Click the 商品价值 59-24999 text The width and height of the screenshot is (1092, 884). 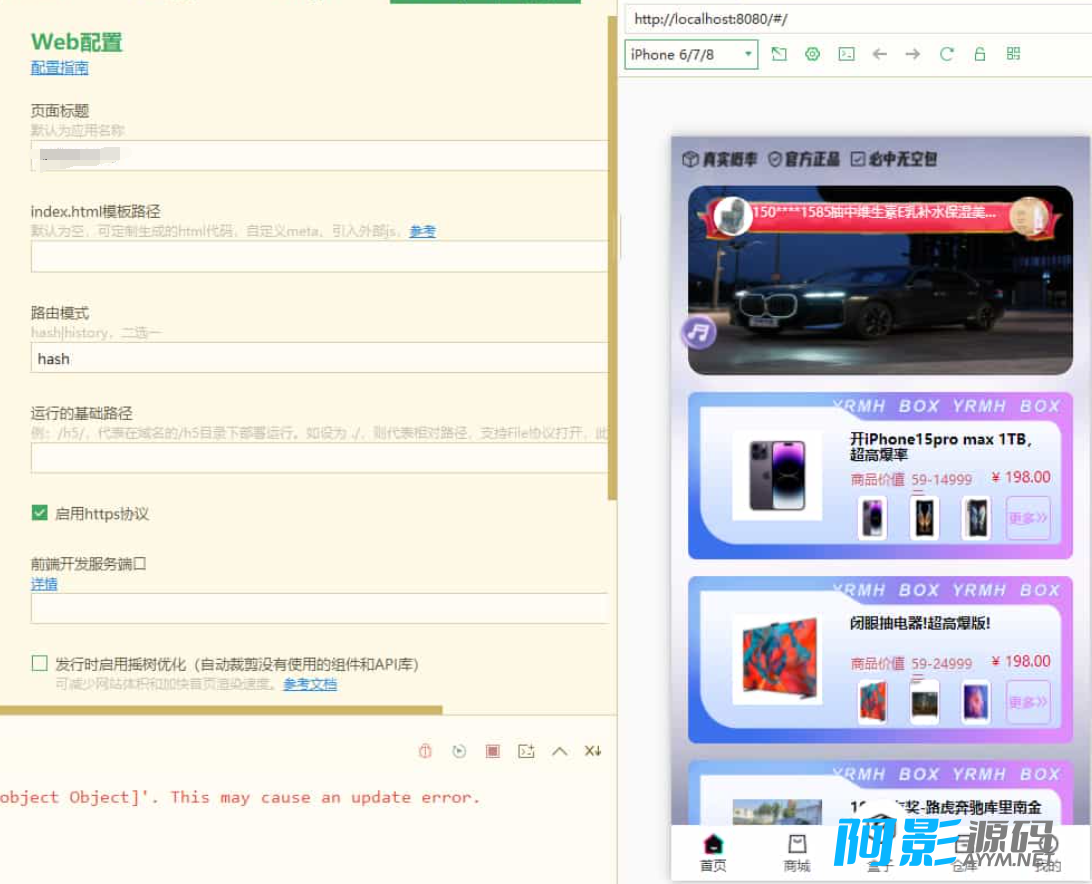pyautogui.click(x=911, y=663)
